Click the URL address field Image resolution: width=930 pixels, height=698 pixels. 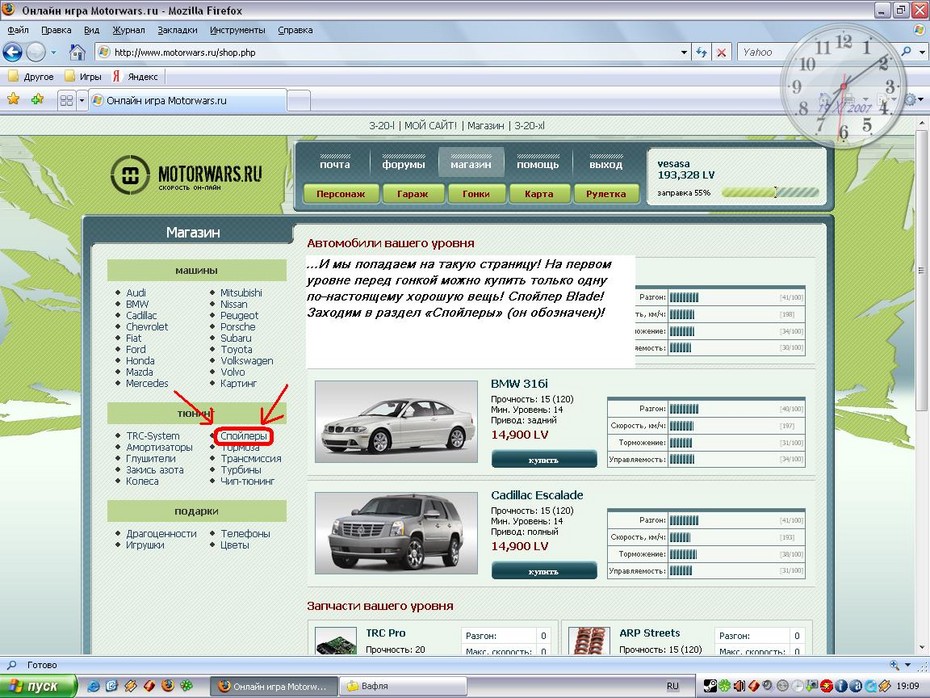(x=388, y=52)
